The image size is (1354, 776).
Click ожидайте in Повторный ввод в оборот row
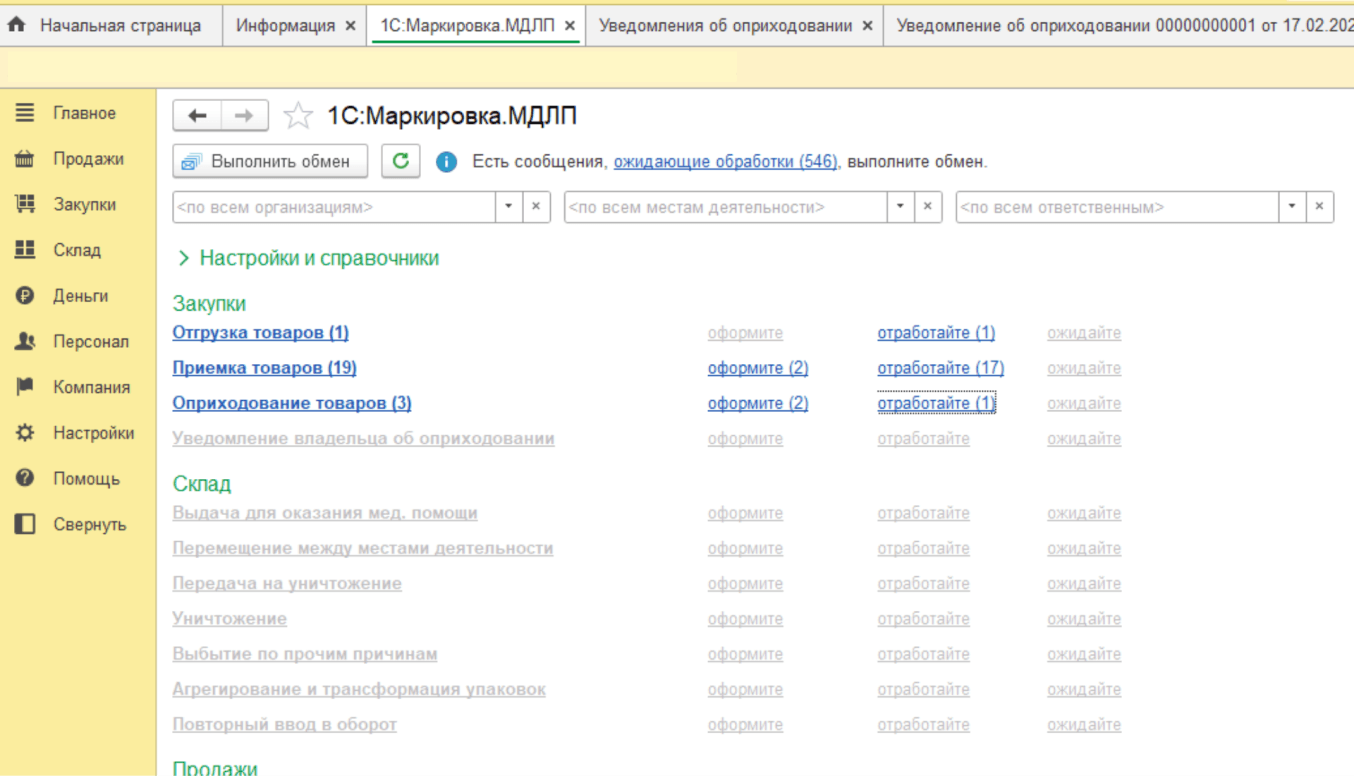pos(1084,724)
